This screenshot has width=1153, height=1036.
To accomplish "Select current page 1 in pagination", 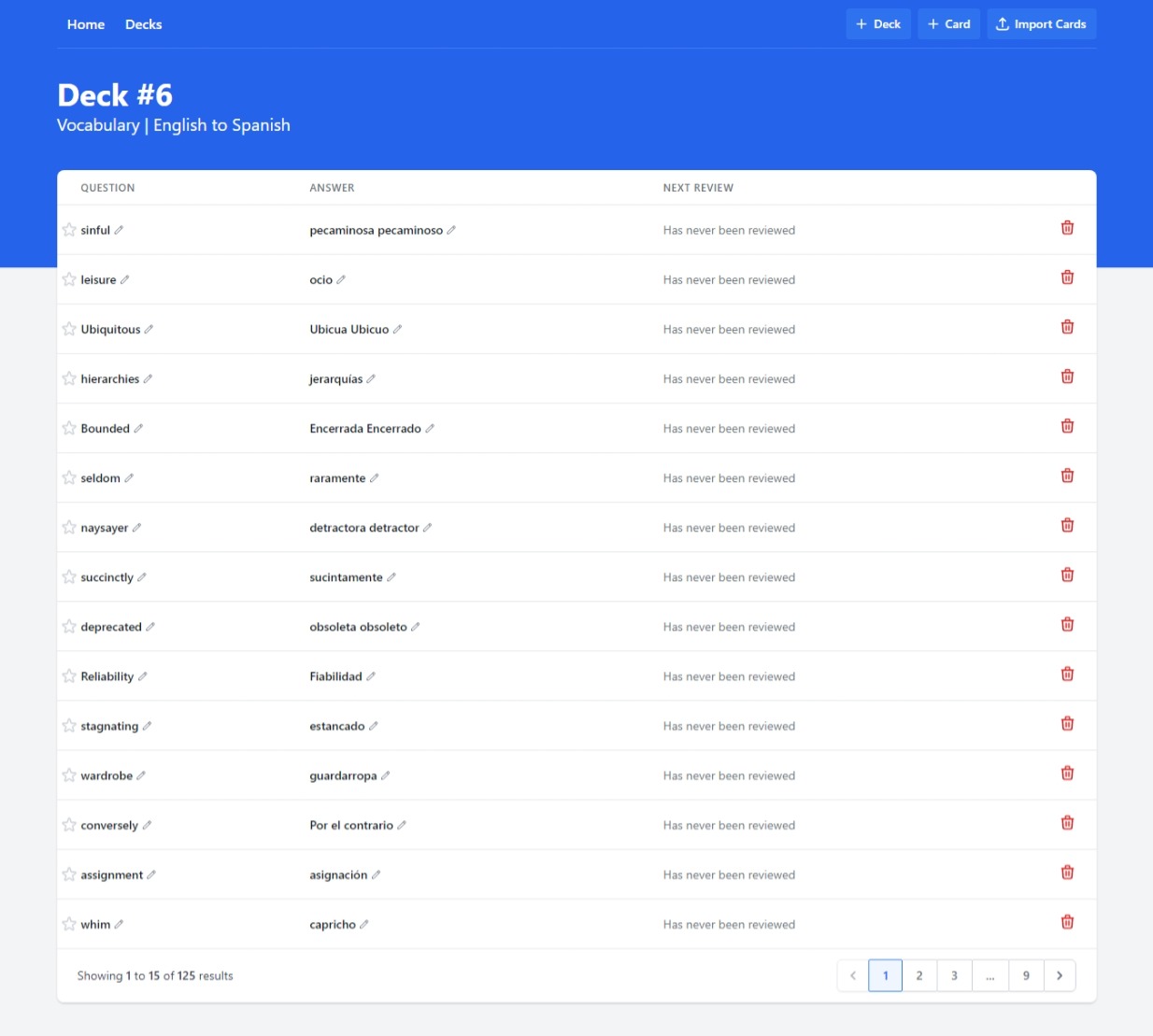I will [x=885, y=975].
